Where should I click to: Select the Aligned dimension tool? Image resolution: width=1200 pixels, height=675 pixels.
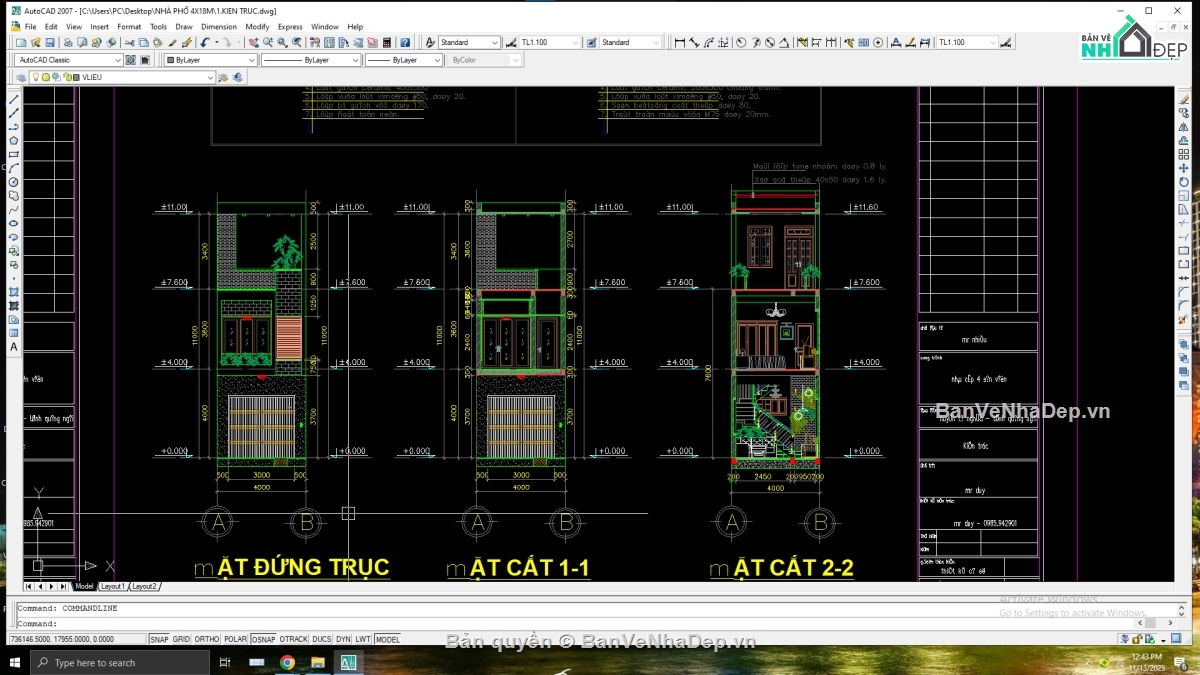(694, 42)
